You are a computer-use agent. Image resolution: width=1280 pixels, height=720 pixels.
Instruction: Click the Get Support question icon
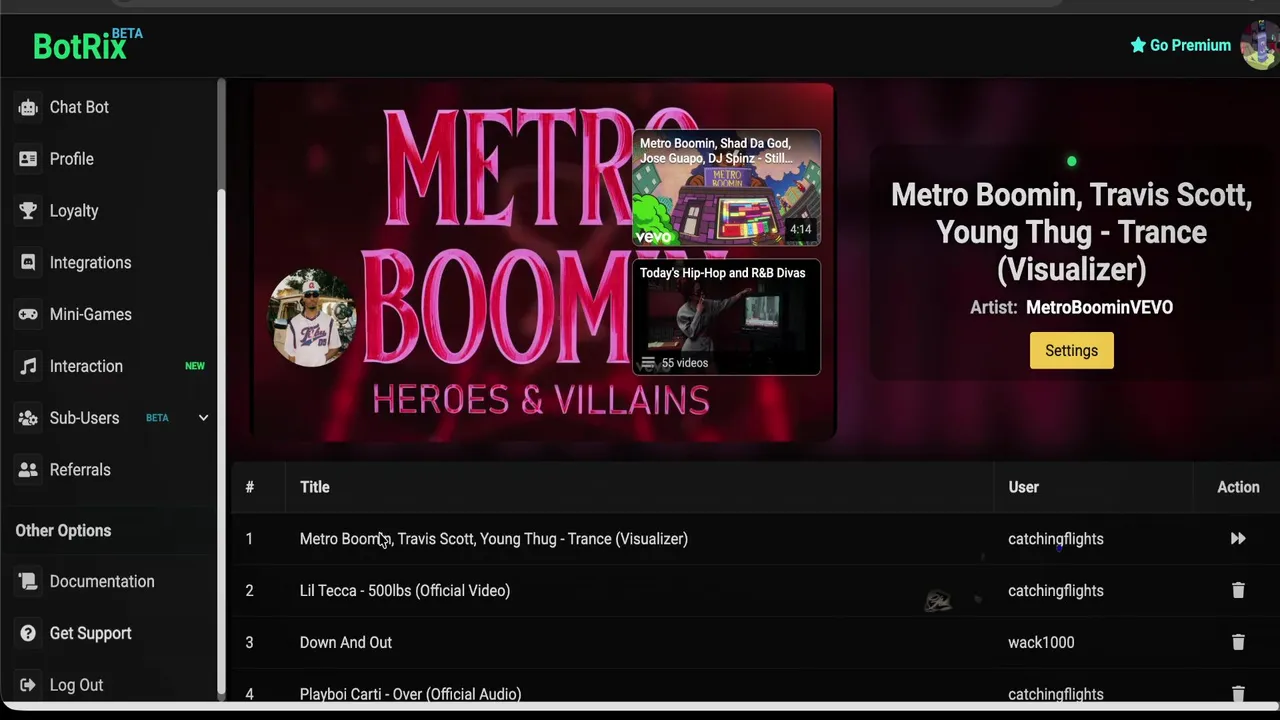(28, 633)
